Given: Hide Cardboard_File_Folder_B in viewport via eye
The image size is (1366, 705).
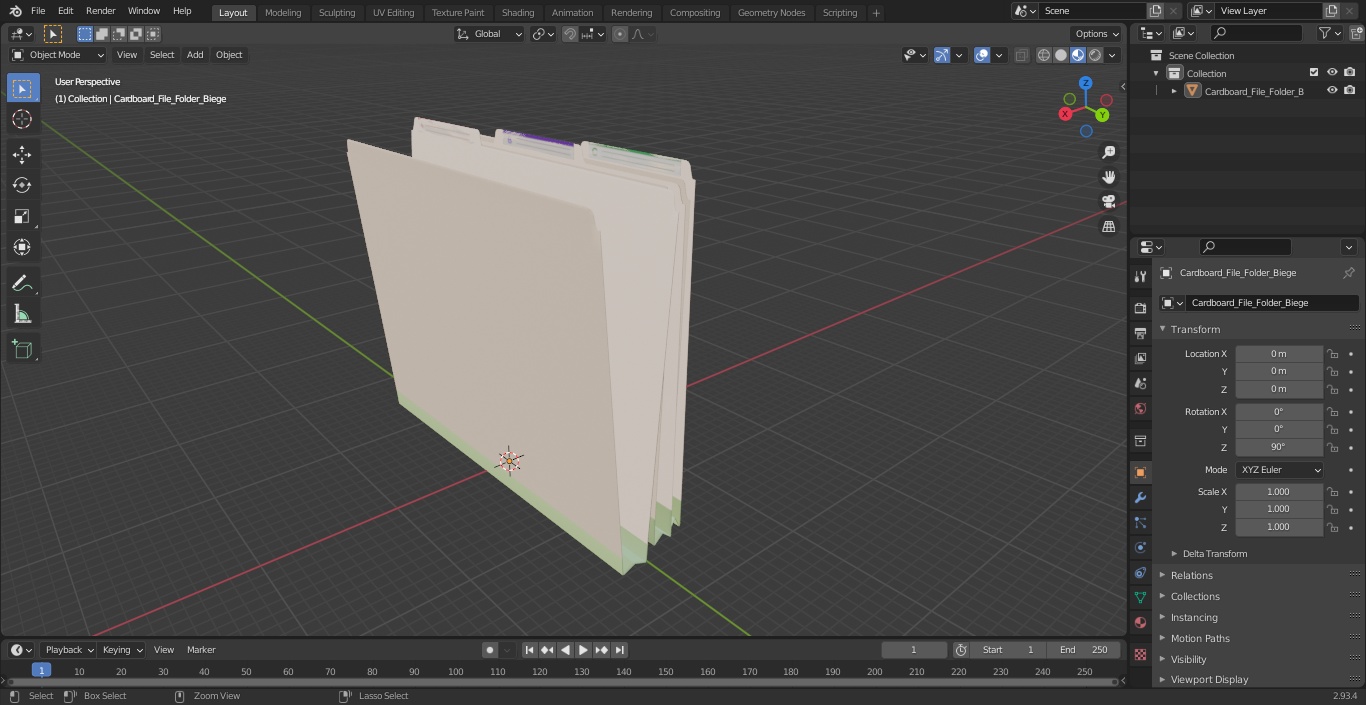Looking at the screenshot, I should click(1332, 91).
